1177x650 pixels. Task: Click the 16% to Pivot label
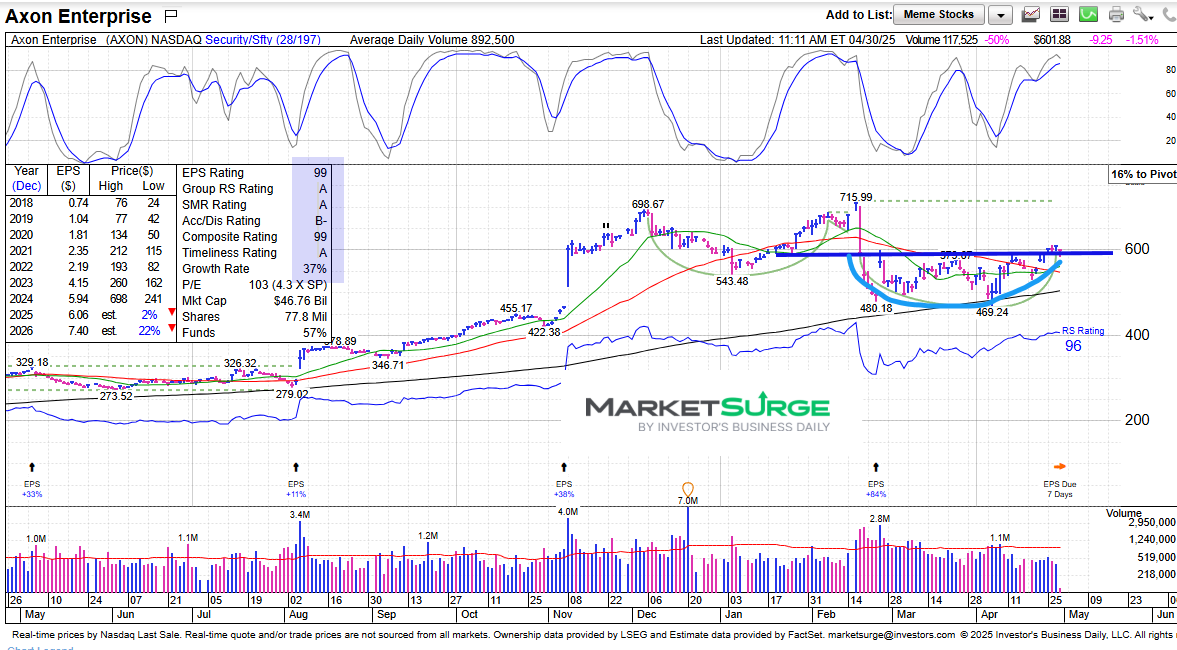pyautogui.click(x=1143, y=174)
